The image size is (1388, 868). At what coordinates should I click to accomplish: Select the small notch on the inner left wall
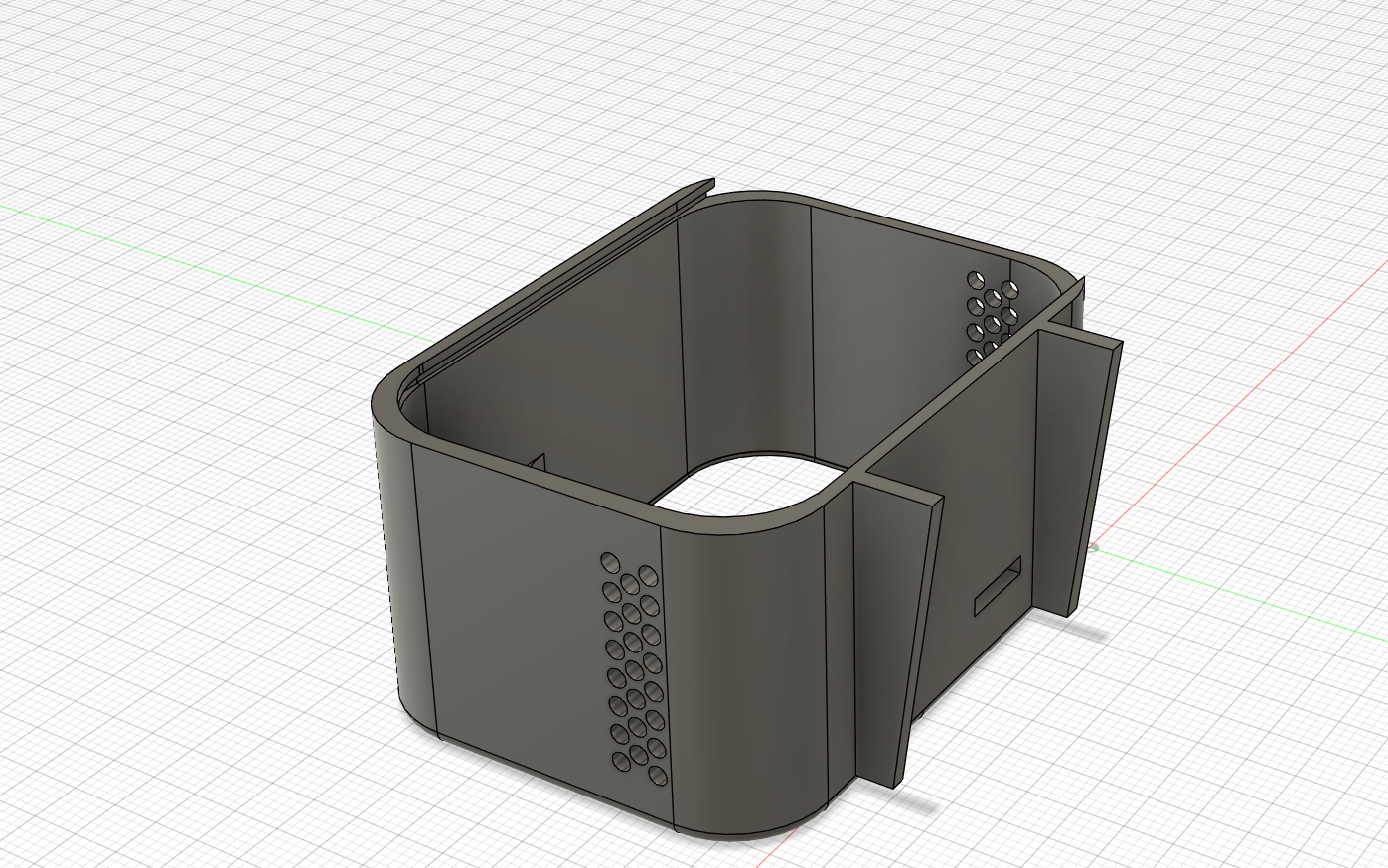click(537, 463)
